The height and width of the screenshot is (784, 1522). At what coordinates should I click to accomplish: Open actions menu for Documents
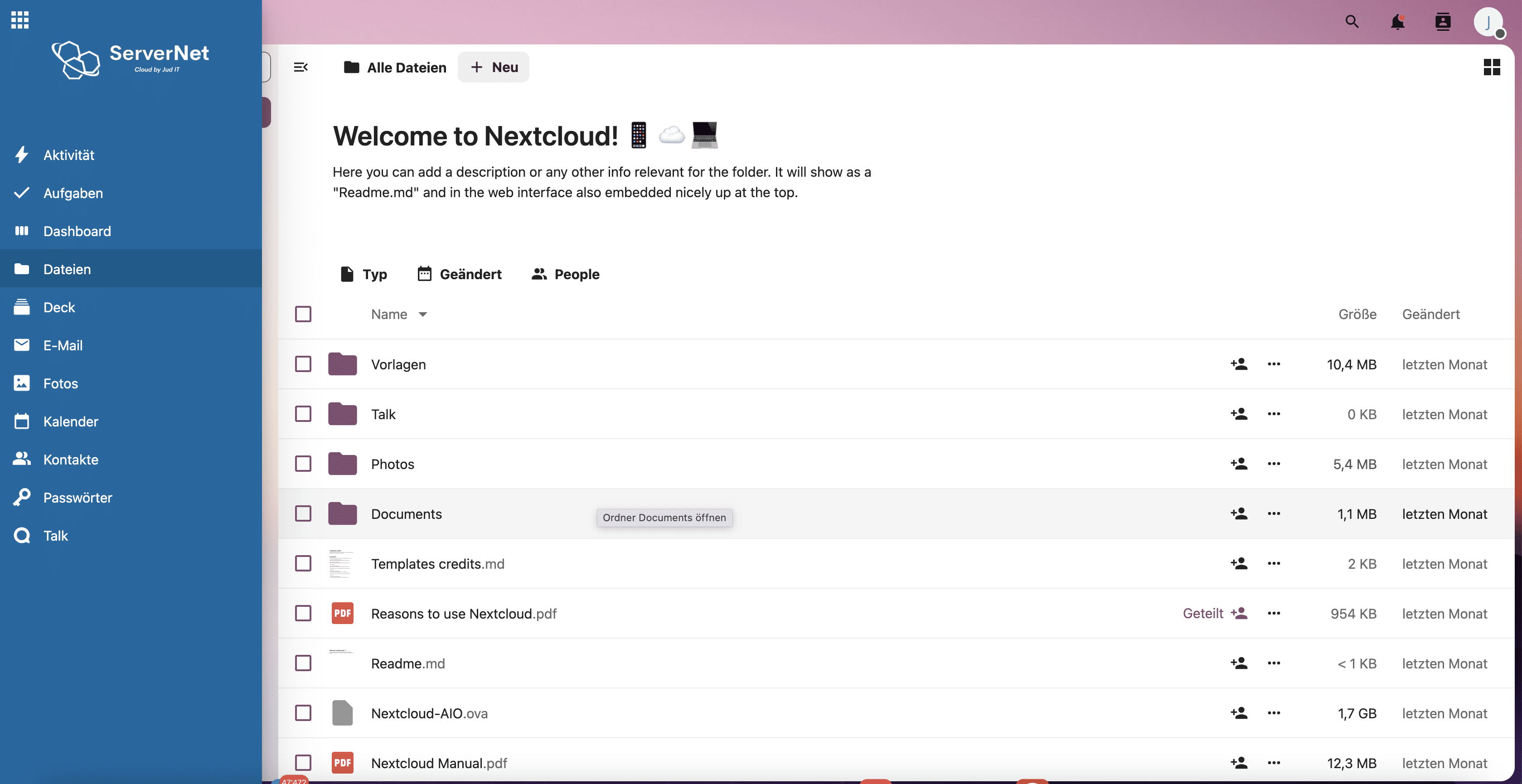coord(1274,513)
